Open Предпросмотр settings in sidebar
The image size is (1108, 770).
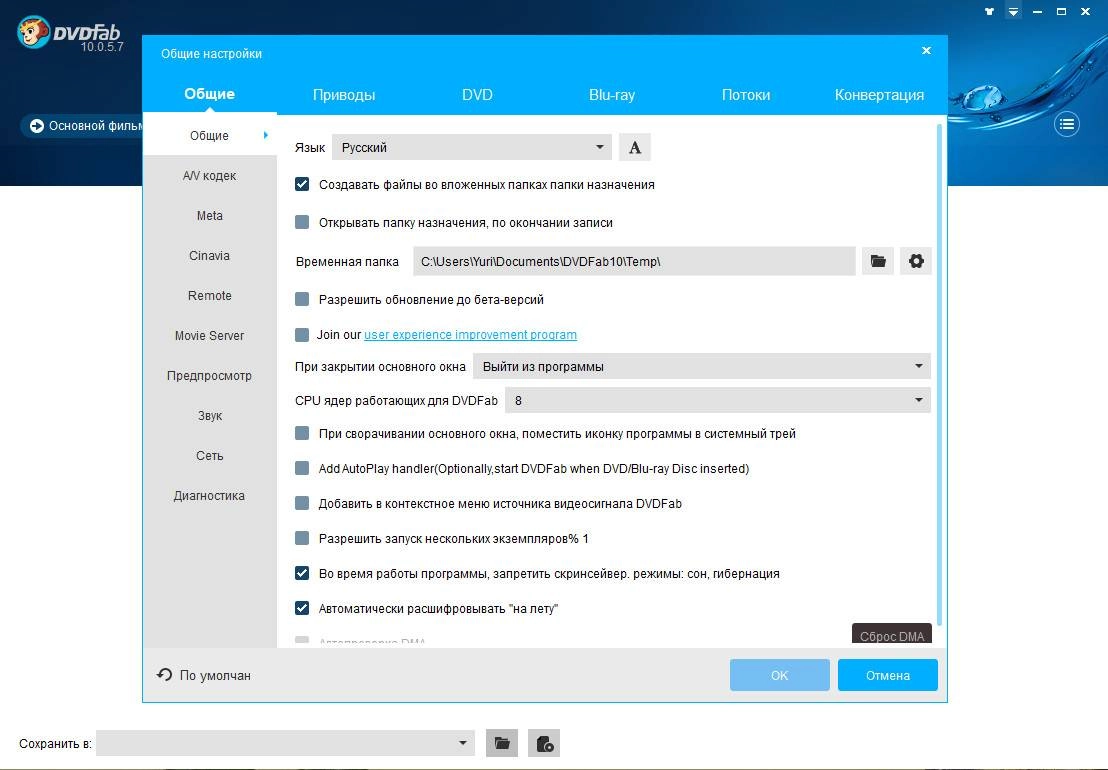pos(209,375)
